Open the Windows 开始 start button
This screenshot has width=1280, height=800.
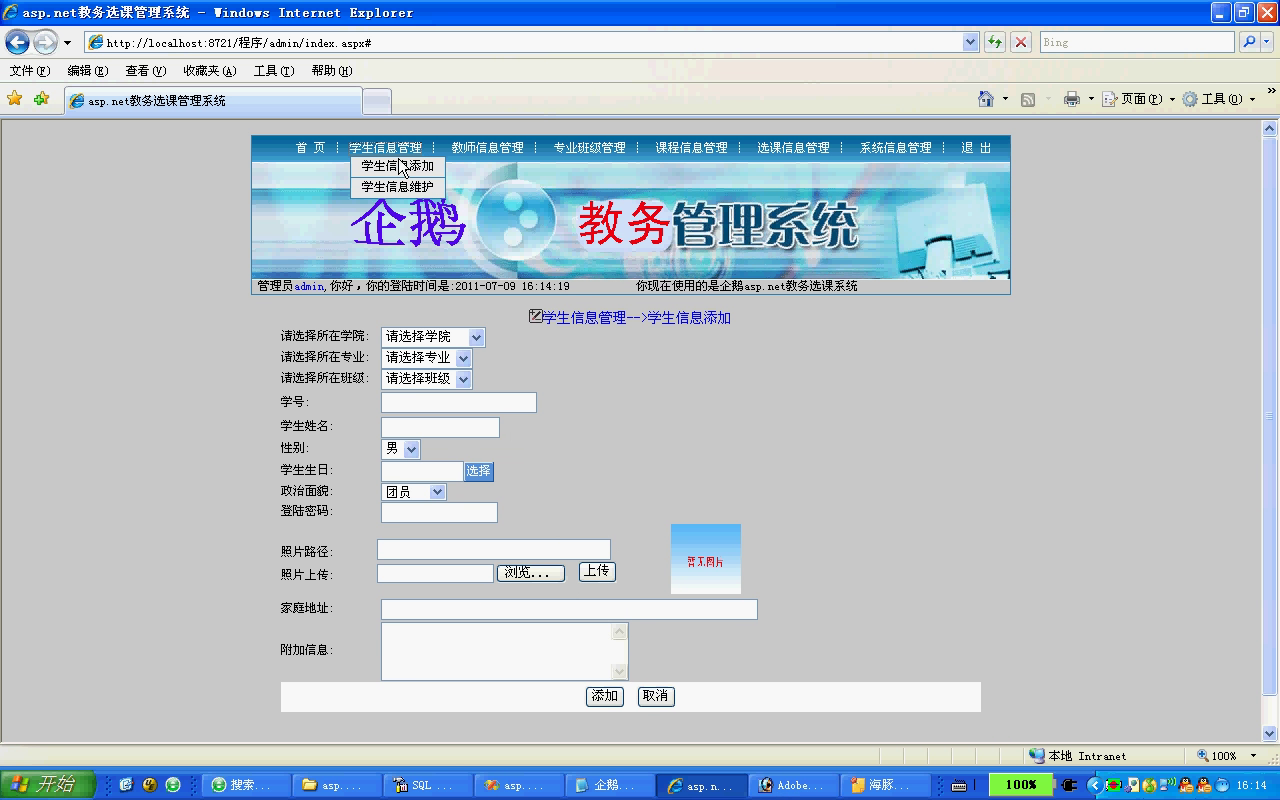tap(48, 785)
